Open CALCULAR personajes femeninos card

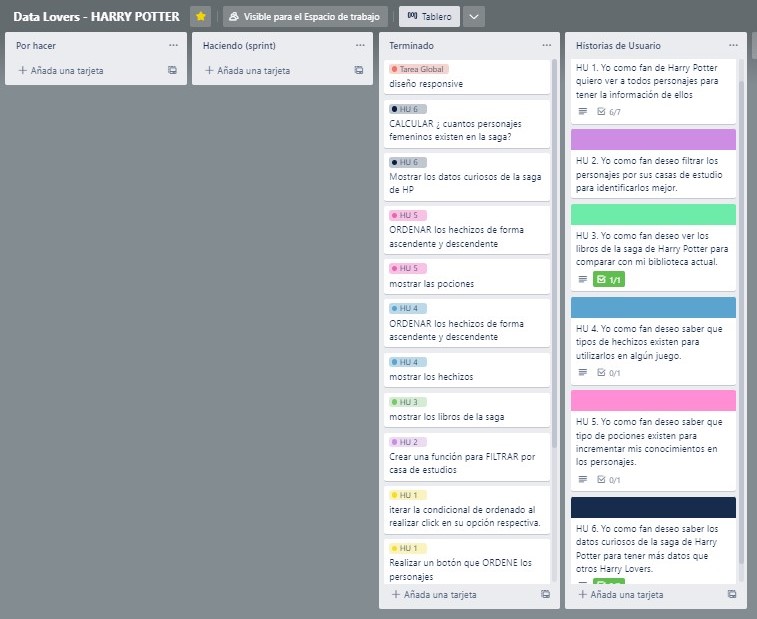tap(467, 124)
